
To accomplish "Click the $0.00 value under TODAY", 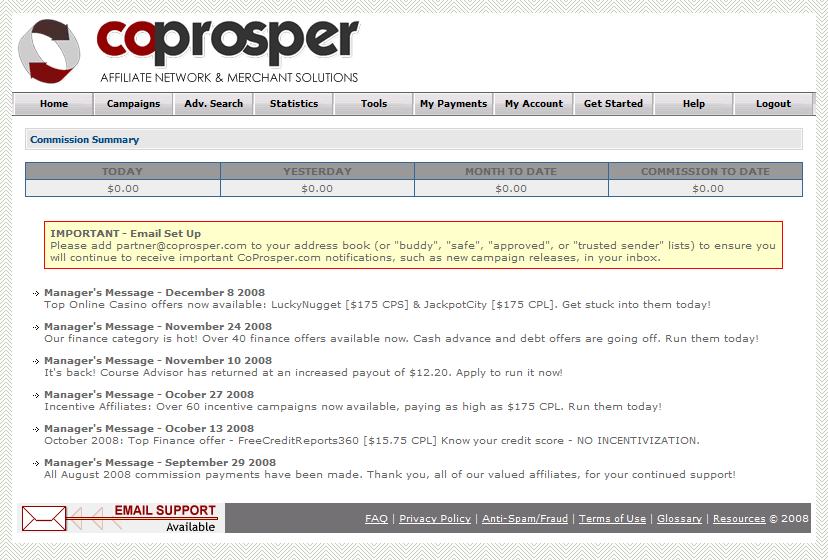I will coord(123,189).
